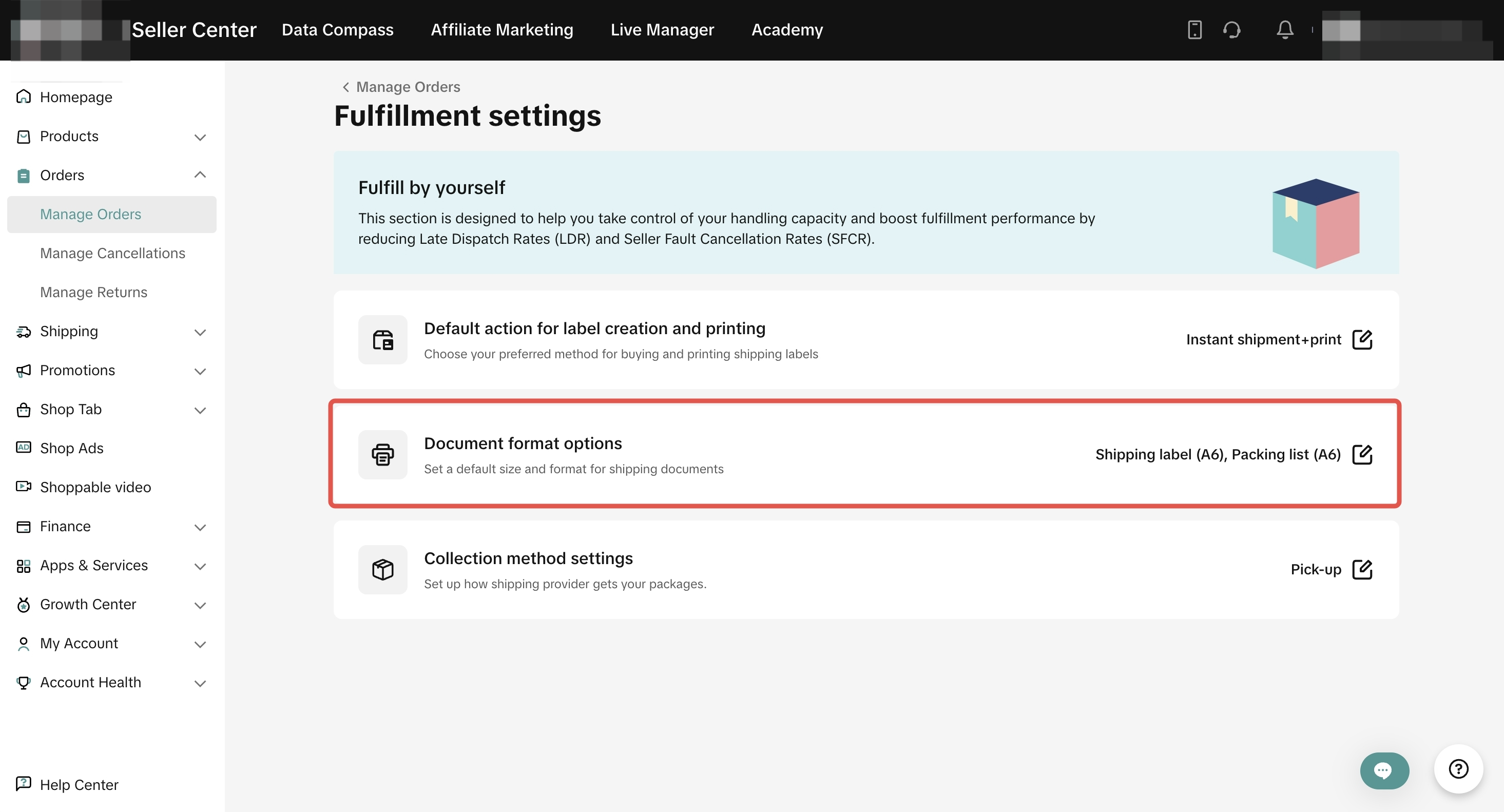Go to Affiliate Marketing tab
The width and height of the screenshot is (1504, 812).
click(502, 30)
